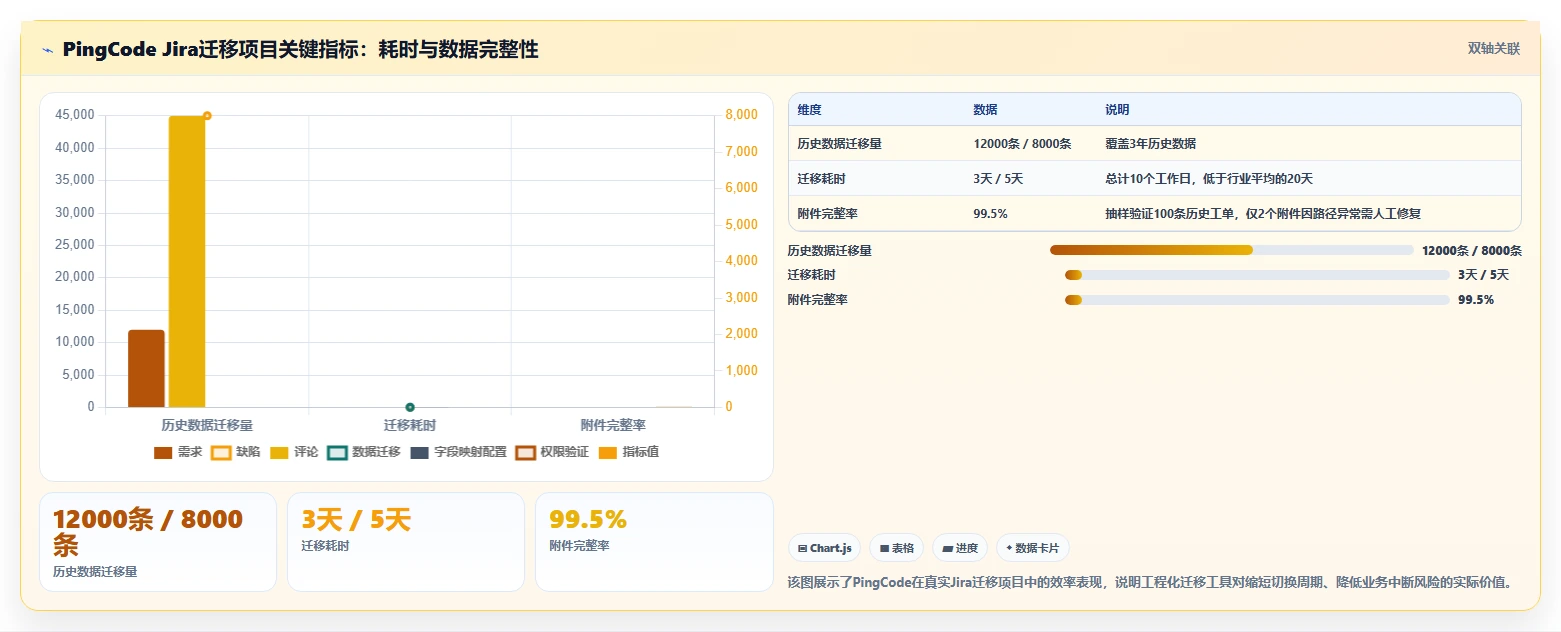
Task: Click the x-axis label 附件完整率
Action: click(x=613, y=426)
